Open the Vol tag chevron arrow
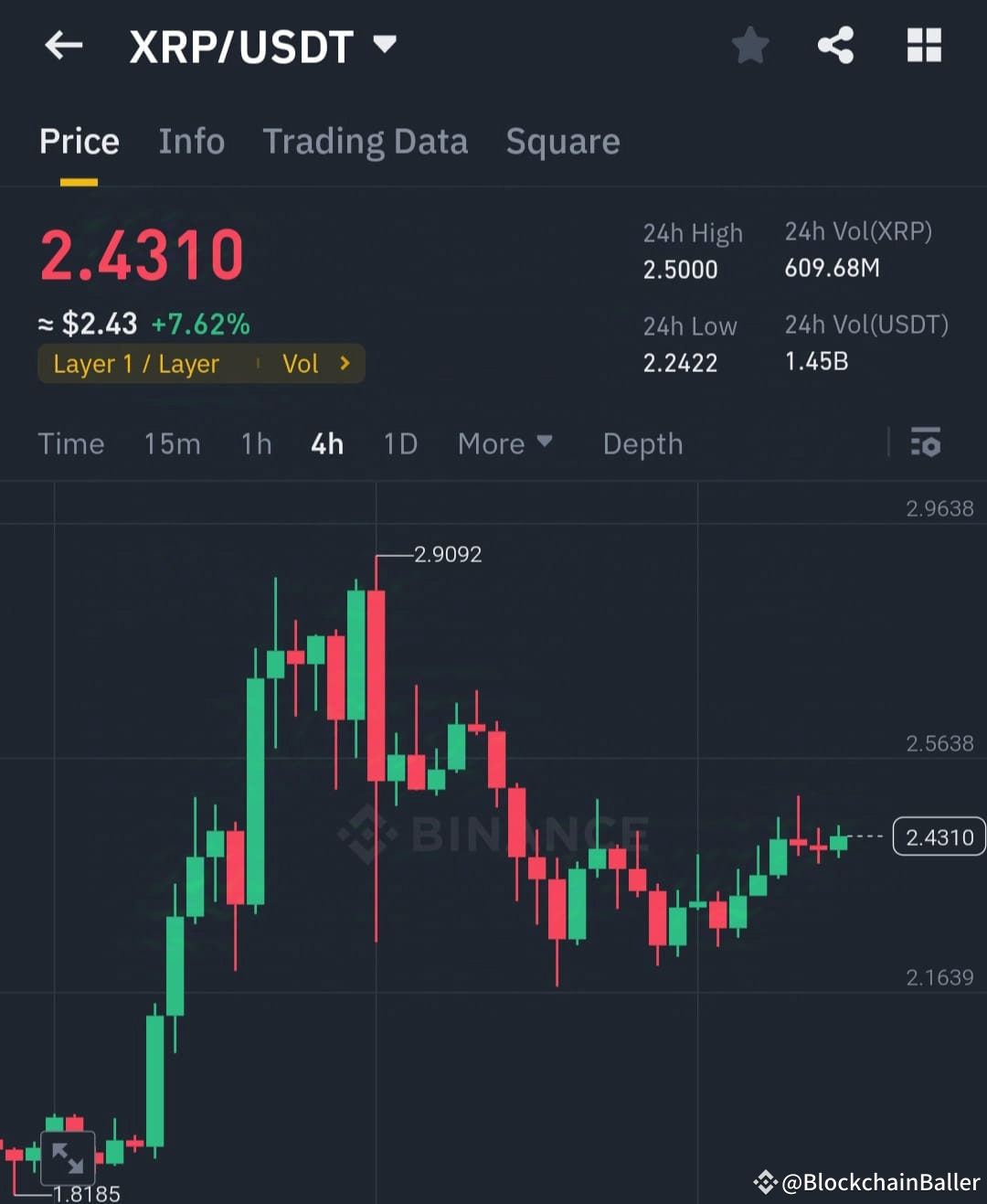Viewport: 987px width, 1204px height. point(345,363)
